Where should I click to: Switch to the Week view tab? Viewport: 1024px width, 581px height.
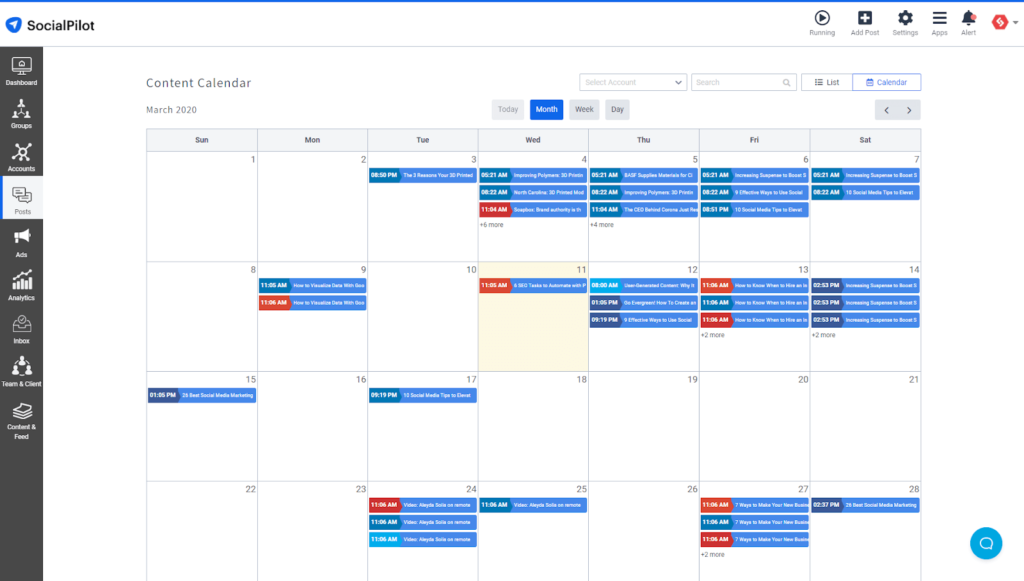coord(584,110)
